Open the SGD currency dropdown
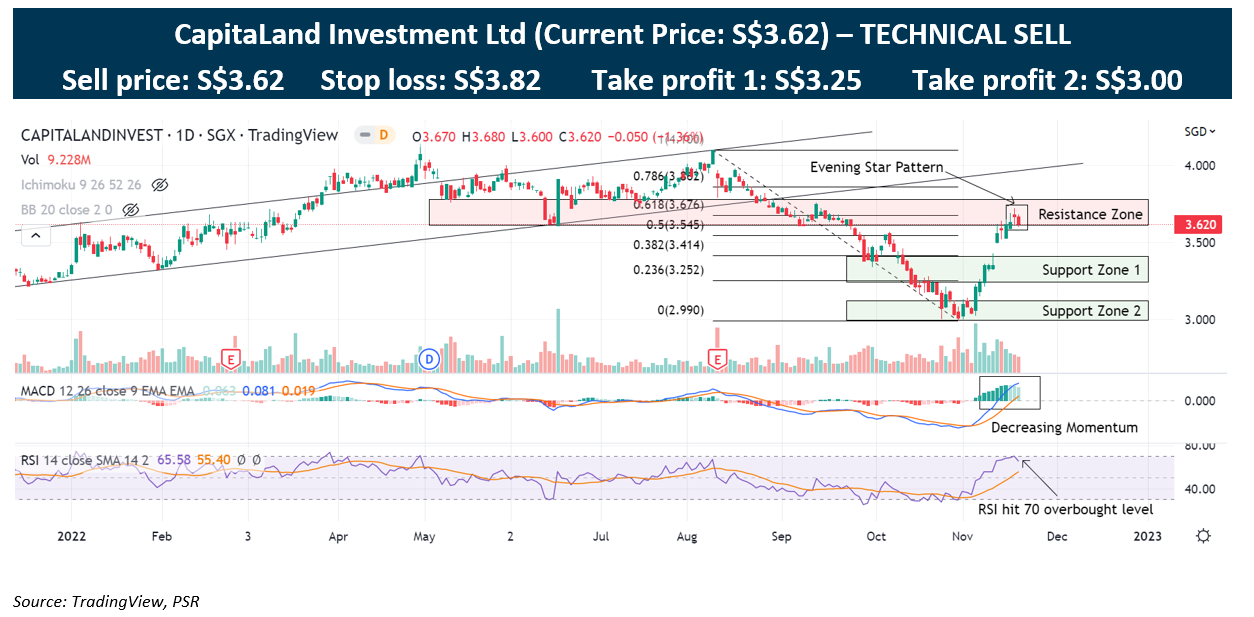Viewport: 1254px width, 617px height. pos(1200,131)
